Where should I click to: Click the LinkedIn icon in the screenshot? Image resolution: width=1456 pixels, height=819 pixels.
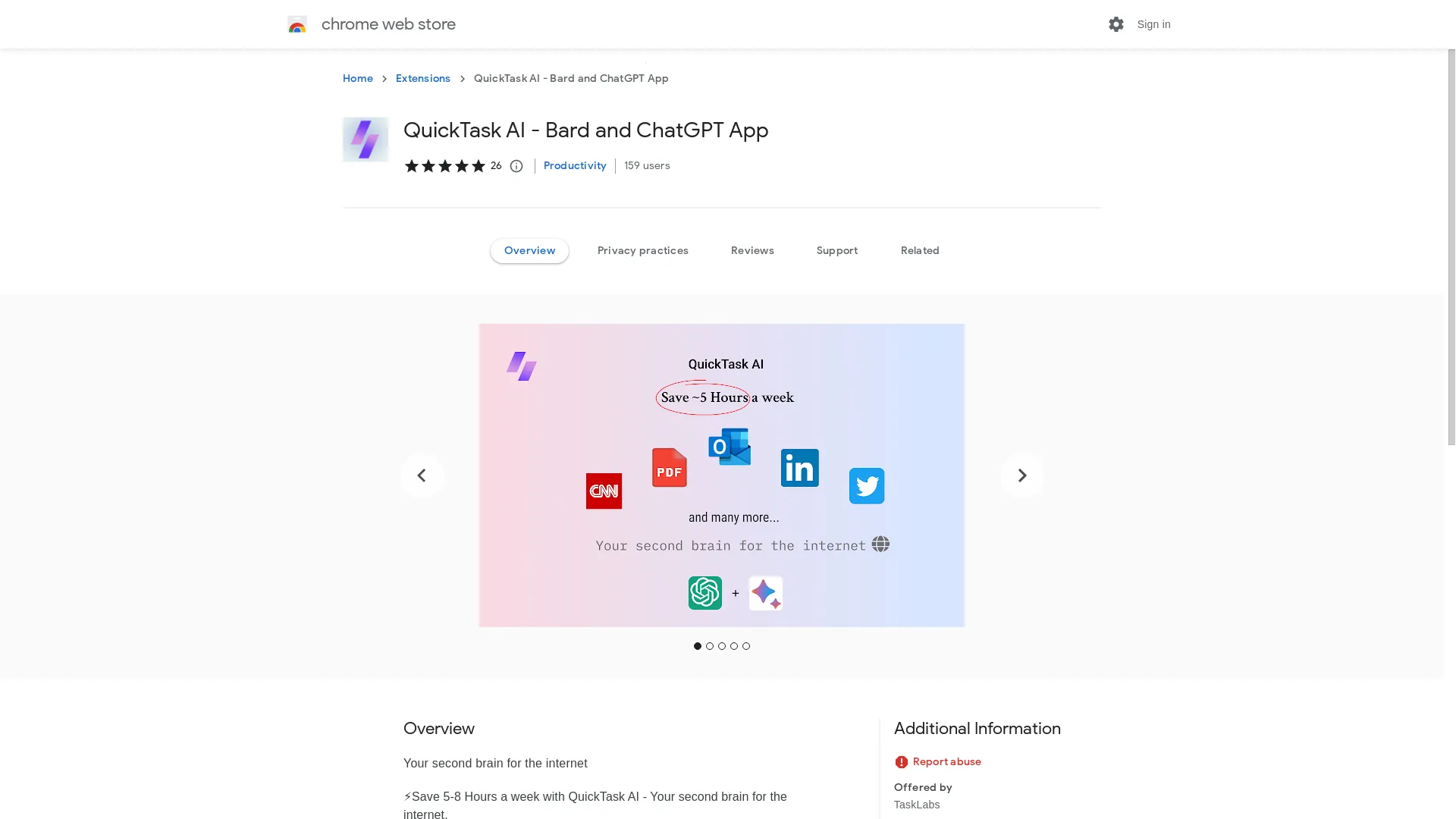click(800, 467)
